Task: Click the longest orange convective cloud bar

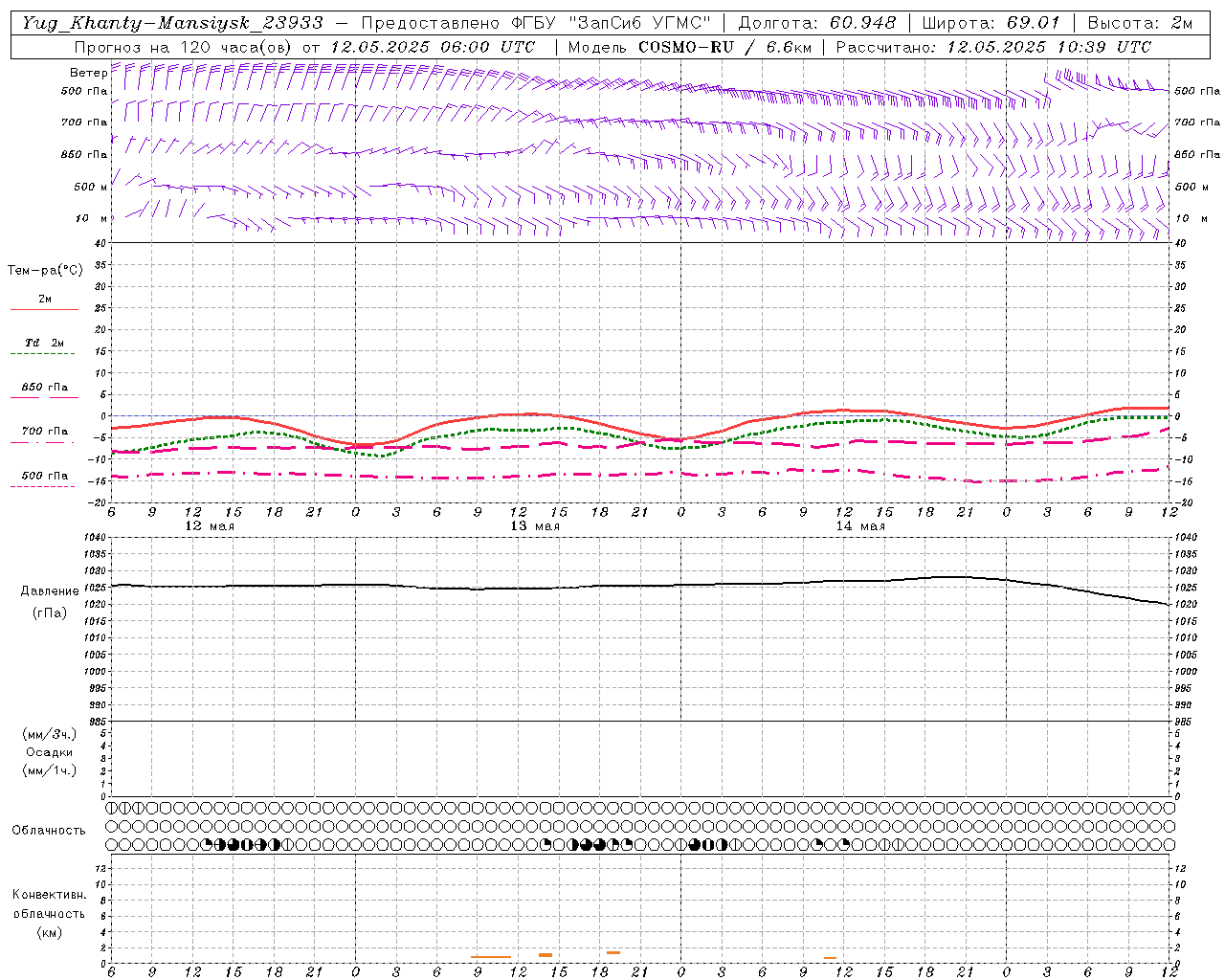Action: tap(491, 957)
